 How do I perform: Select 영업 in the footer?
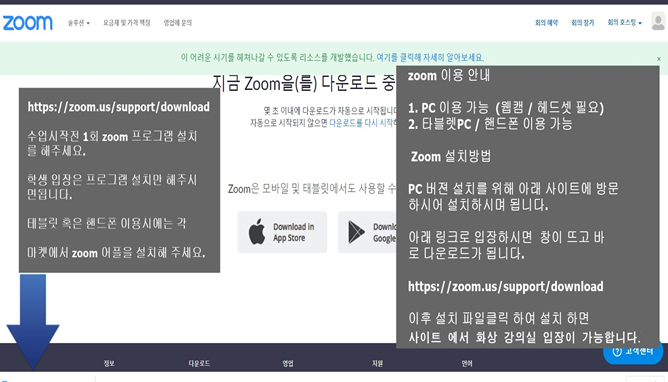click(288, 363)
